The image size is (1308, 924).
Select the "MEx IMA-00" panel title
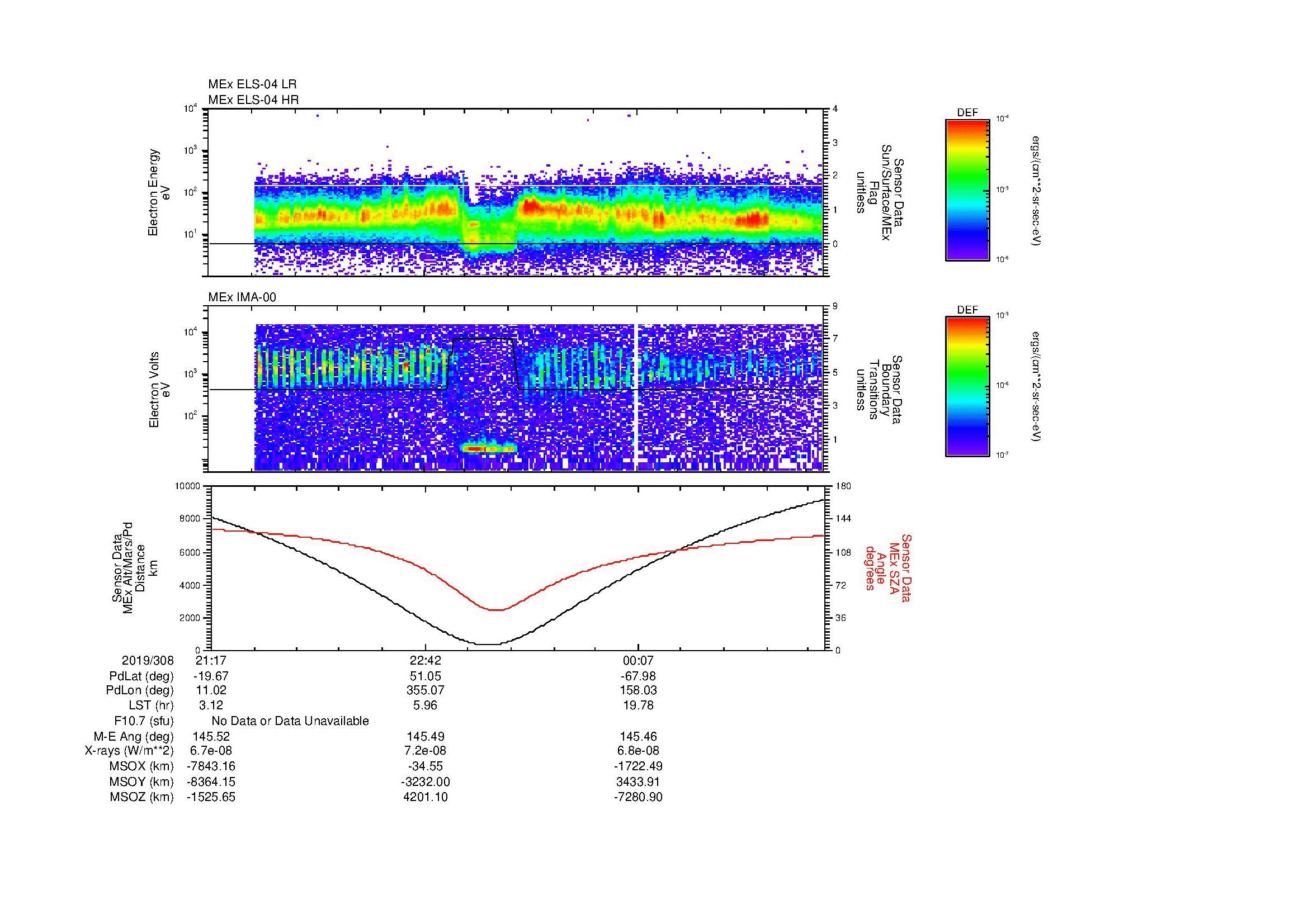pos(242,297)
